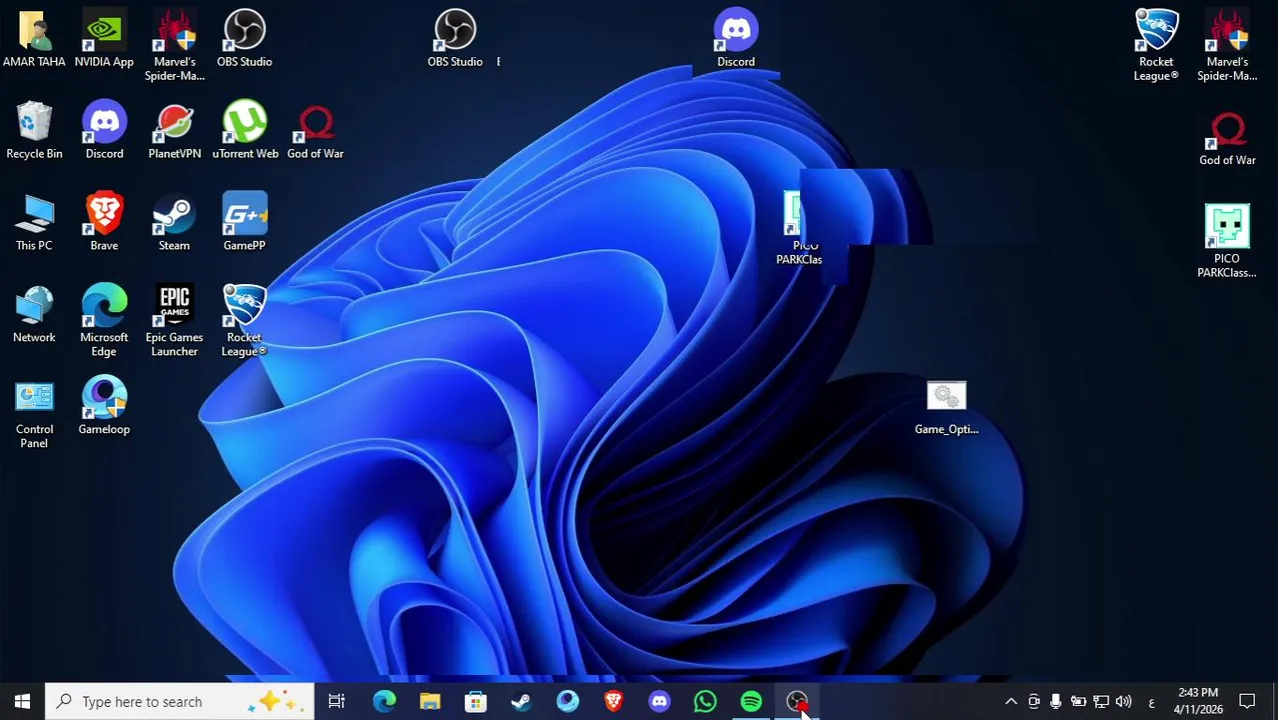Select Marvel's Spider-Man shortcut beside NVIDIA App
1278x720 pixels.
pos(174,47)
